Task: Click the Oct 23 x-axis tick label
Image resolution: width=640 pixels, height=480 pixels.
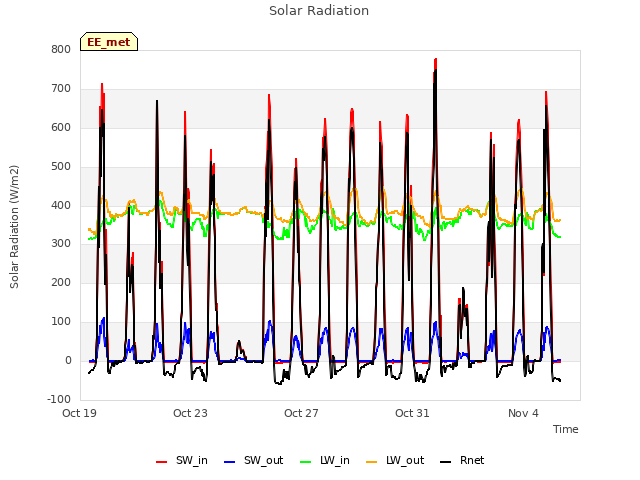Action: 190,413
